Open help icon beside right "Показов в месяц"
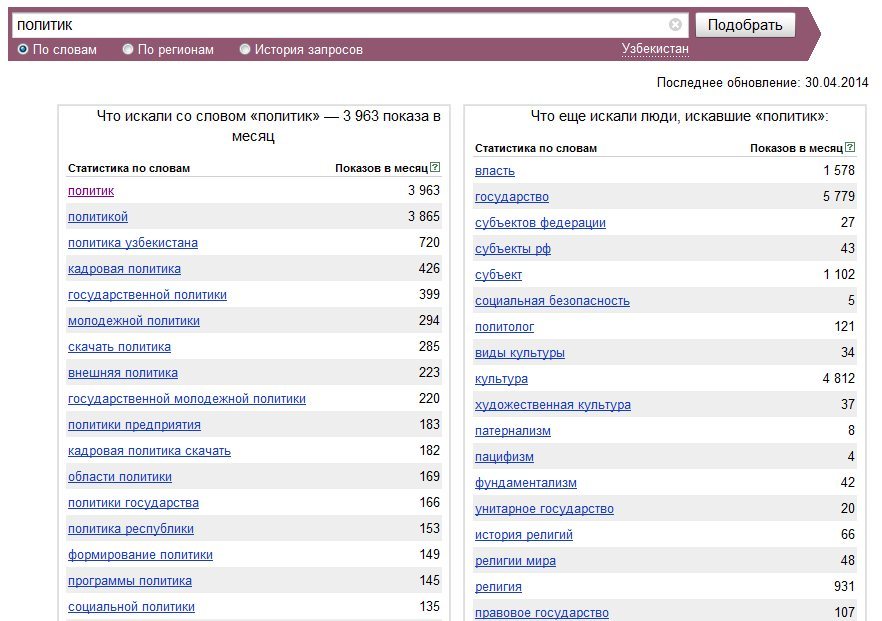This screenshot has height=621, width=882. tap(850, 147)
